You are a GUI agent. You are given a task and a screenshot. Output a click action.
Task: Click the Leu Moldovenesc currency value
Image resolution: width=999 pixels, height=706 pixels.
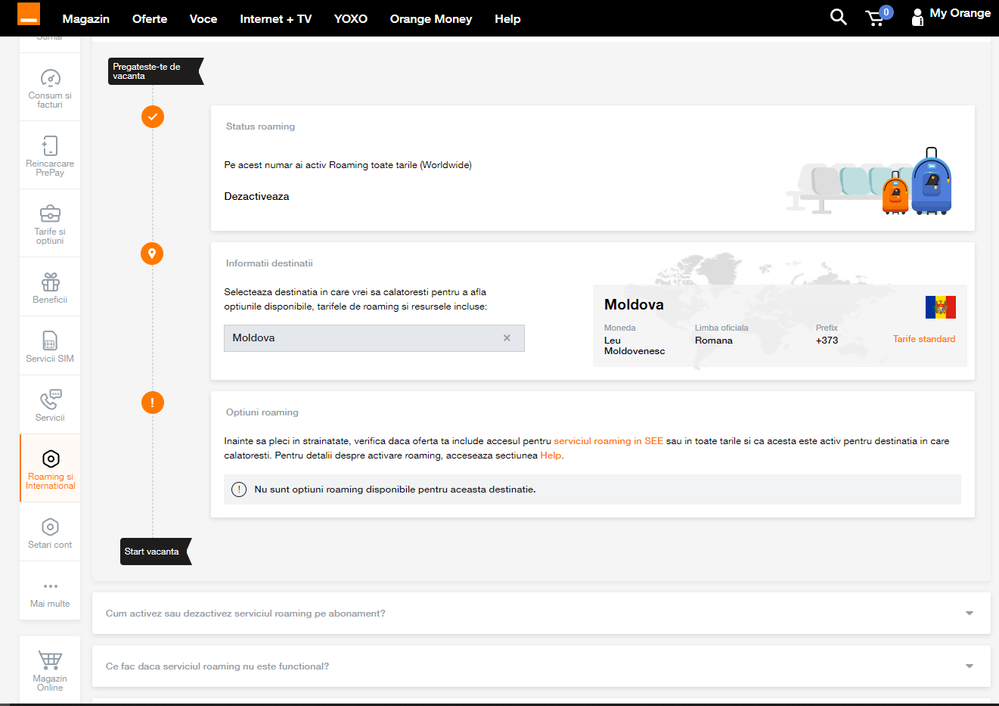[635, 345]
